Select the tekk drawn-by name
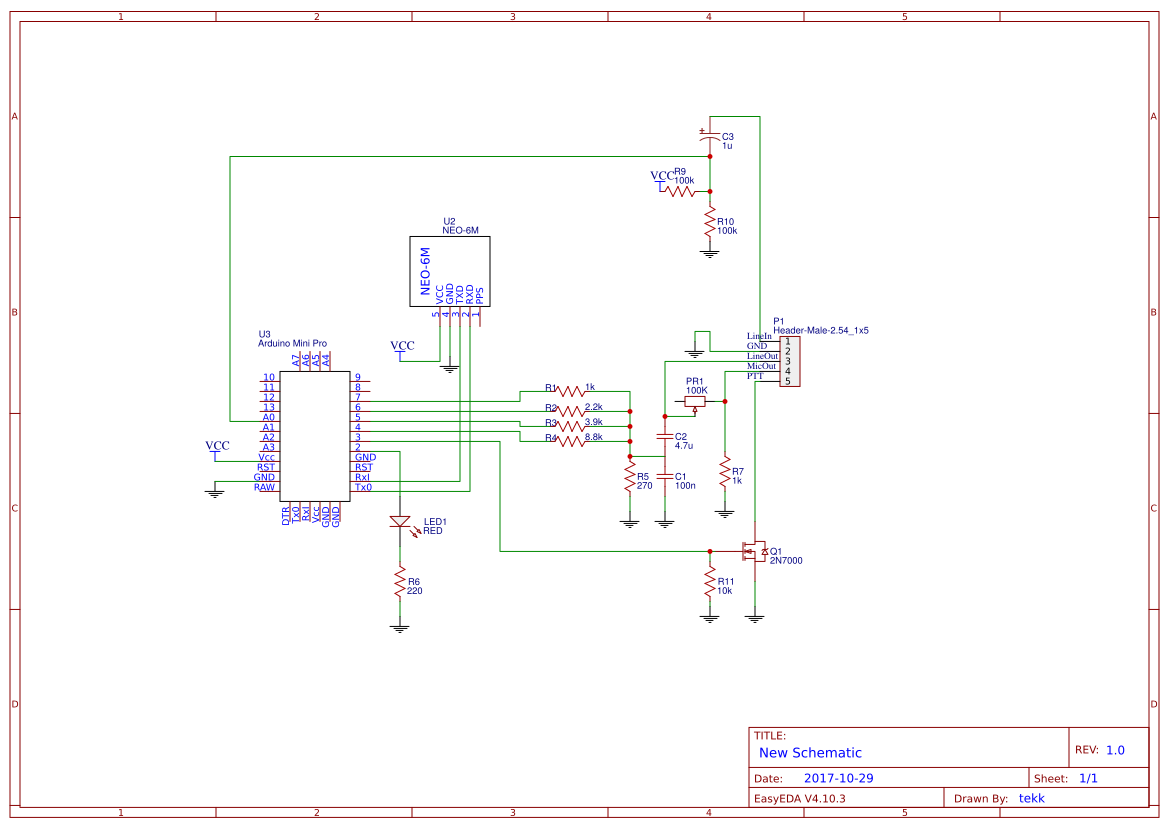 tap(1031, 798)
